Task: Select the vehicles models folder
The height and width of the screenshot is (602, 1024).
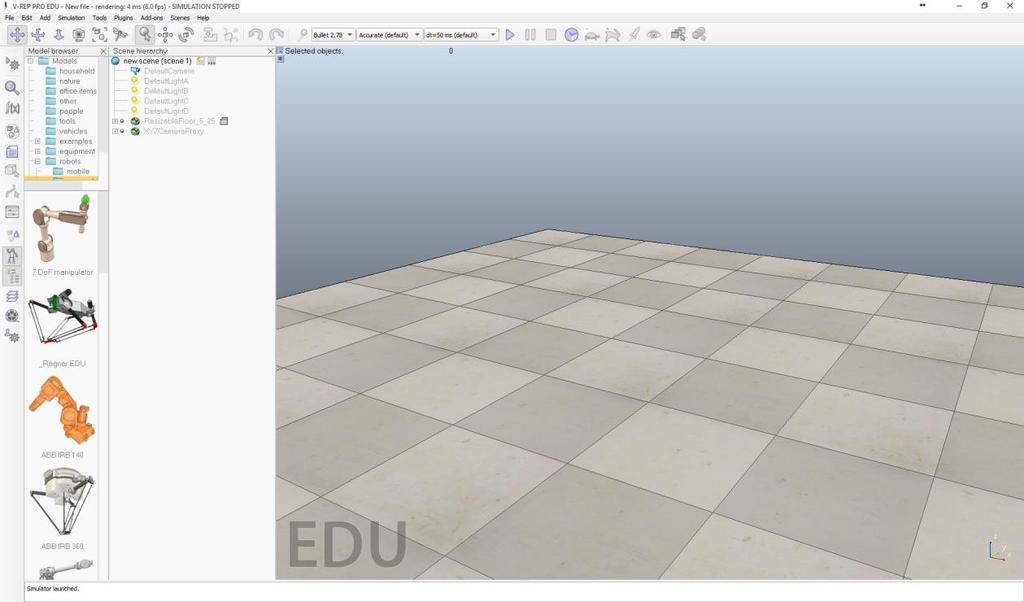Action: click(x=72, y=131)
